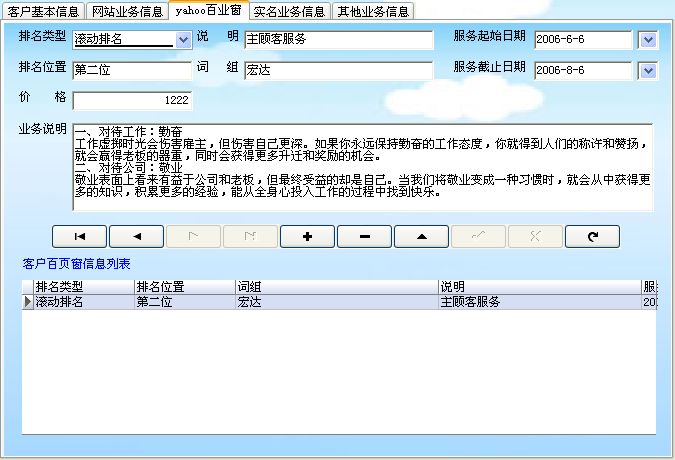Switch to the 客户基本信息 tab
The height and width of the screenshot is (460, 675).
pyautogui.click(x=43, y=12)
